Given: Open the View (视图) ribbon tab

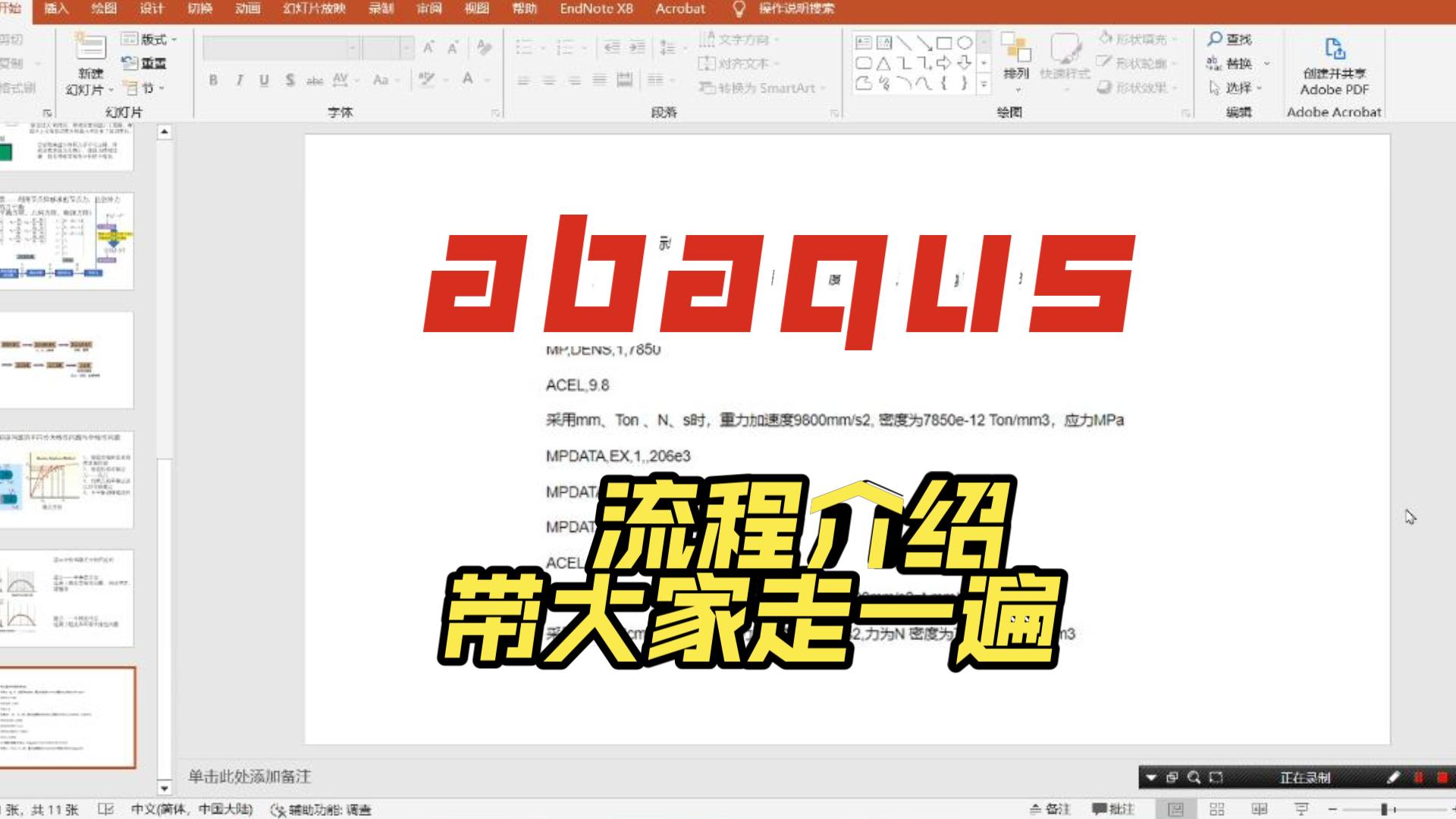Looking at the screenshot, I should (x=477, y=9).
